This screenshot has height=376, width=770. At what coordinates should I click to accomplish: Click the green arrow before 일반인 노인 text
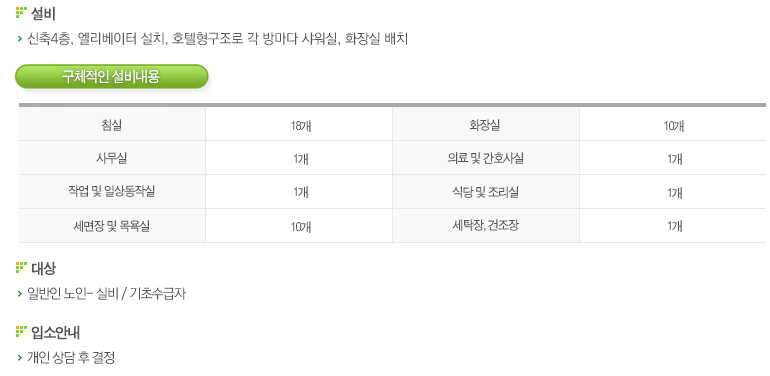[x=20, y=294]
